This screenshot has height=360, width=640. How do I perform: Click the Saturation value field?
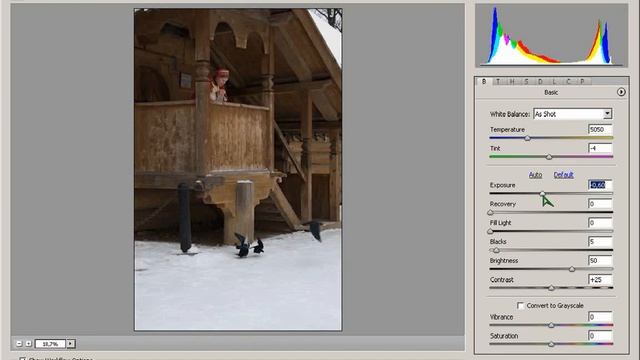(600, 336)
